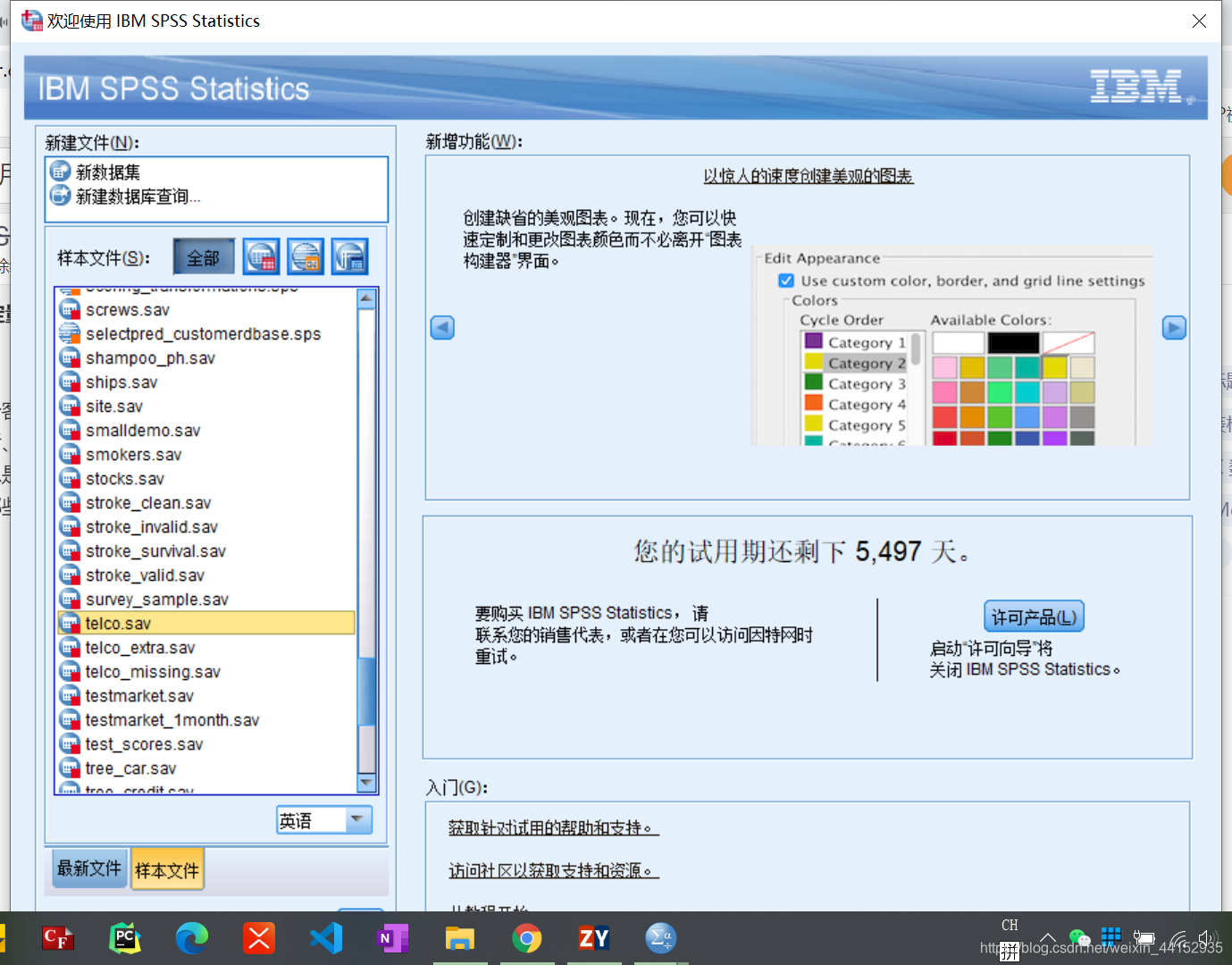Select stroke_survival.sav in sample list
The height and width of the screenshot is (965, 1232).
tap(206, 550)
